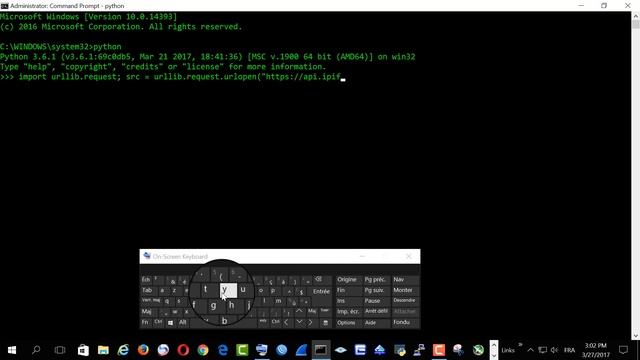Toggle the left Ctrl key
Image resolution: width=640 pixels, height=360 pixels.
158,322
